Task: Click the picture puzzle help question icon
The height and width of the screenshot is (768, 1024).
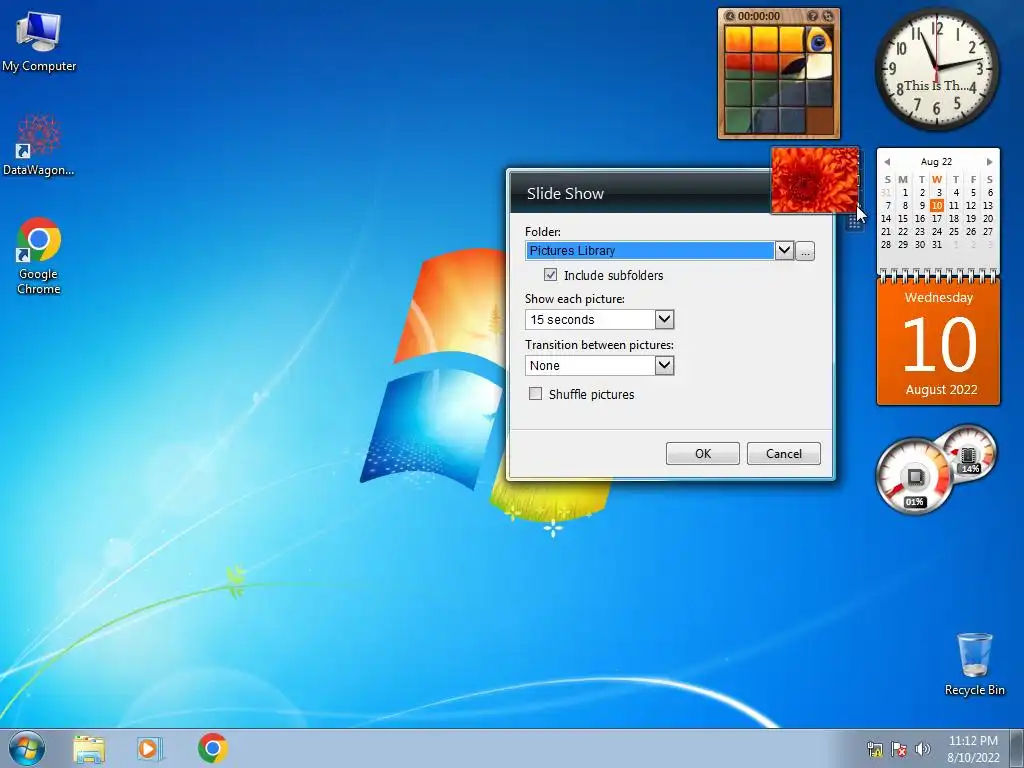Action: pyautogui.click(x=812, y=16)
